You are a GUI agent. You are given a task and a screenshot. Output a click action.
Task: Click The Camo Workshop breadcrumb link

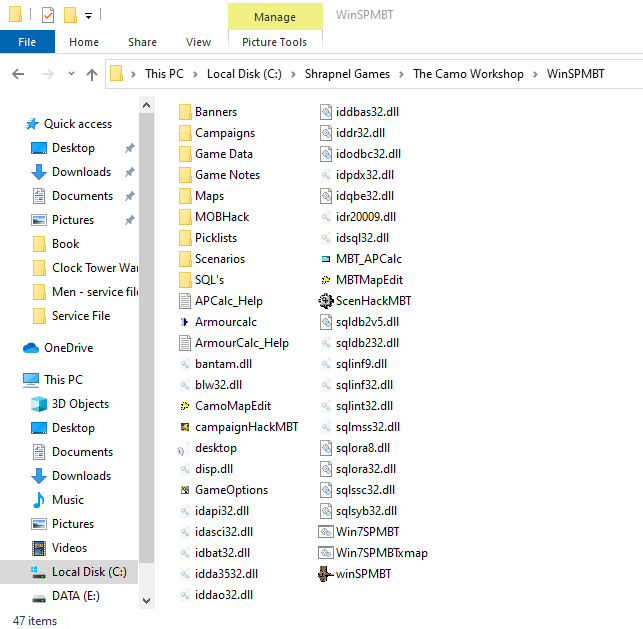point(468,74)
